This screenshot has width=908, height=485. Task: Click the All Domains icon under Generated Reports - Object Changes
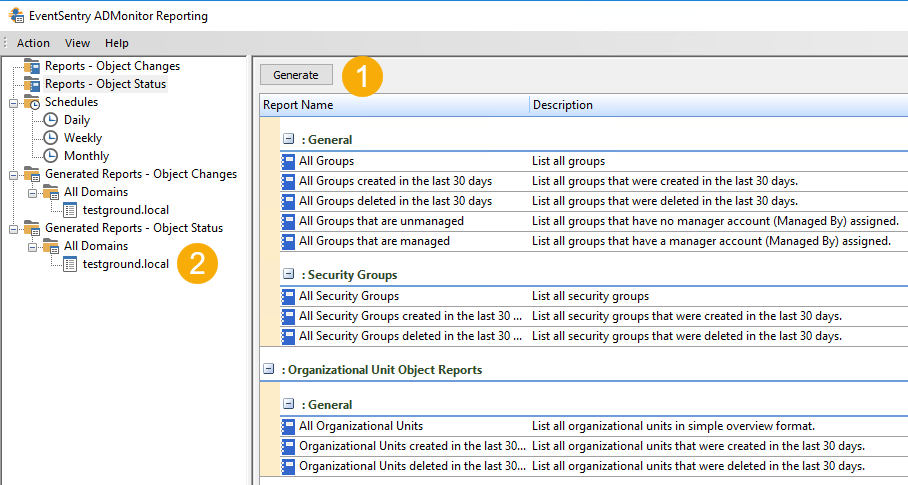pyautogui.click(x=51, y=192)
